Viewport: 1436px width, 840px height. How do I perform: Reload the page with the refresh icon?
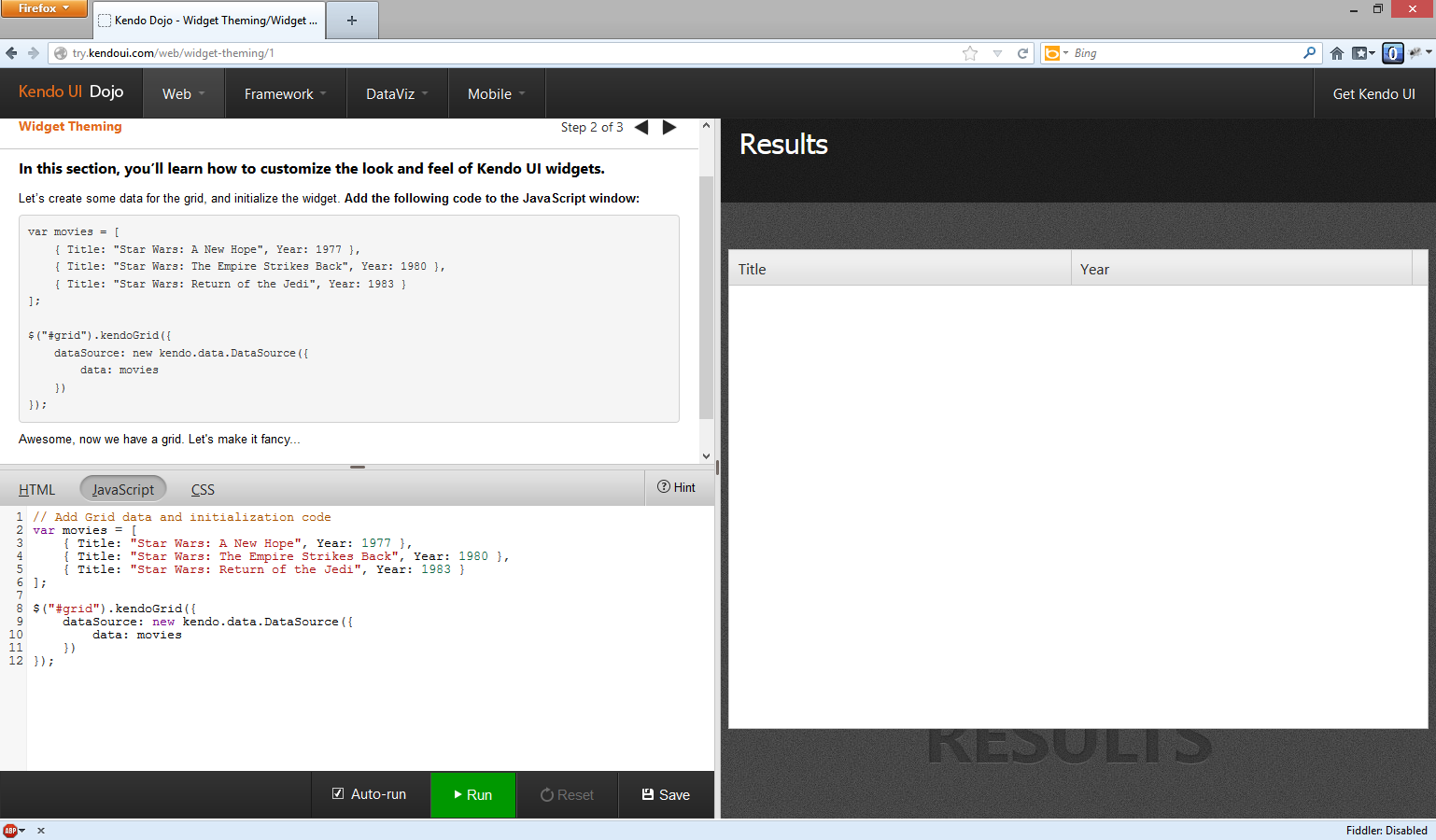coord(1022,53)
